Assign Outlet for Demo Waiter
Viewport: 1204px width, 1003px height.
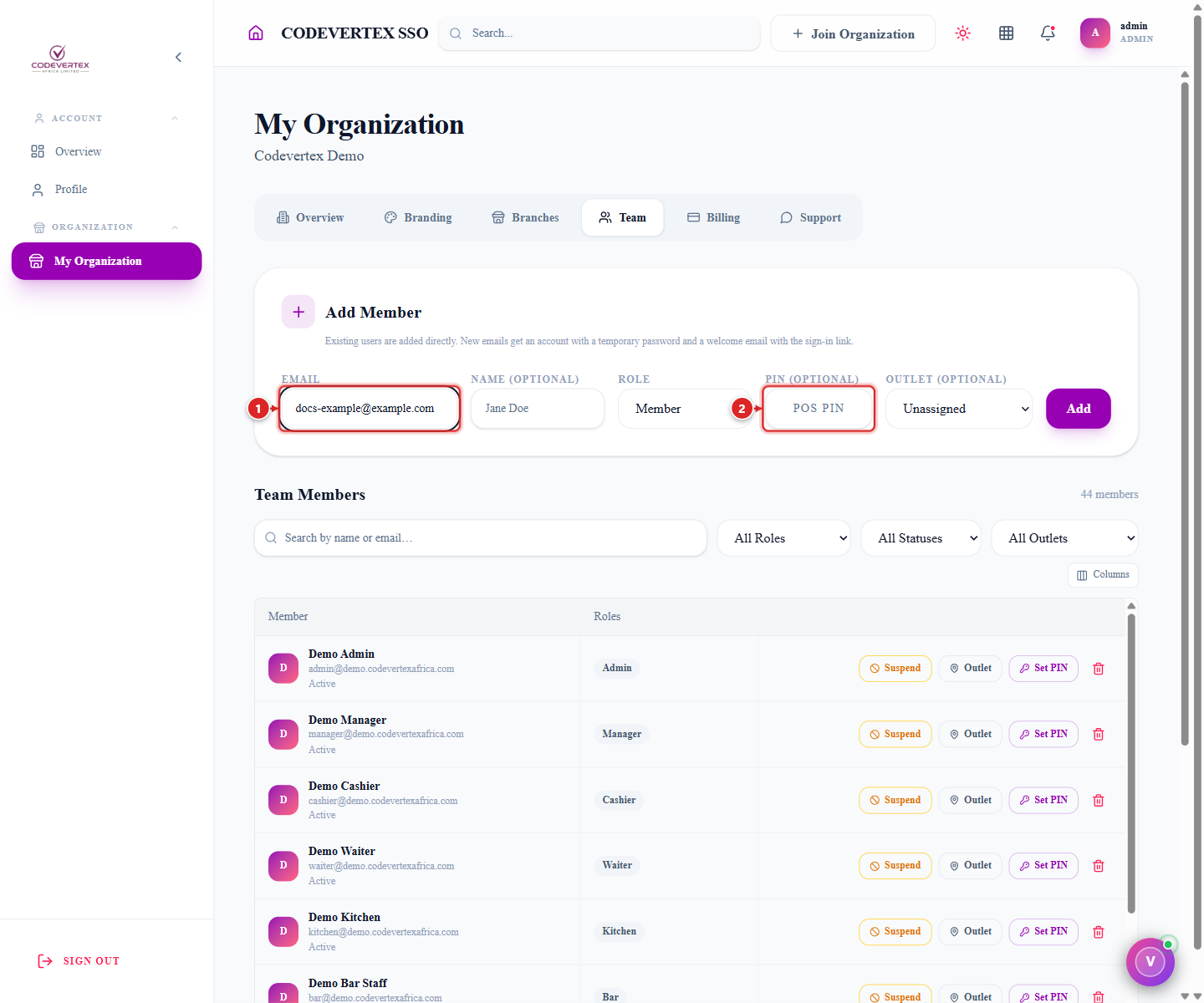(x=970, y=866)
